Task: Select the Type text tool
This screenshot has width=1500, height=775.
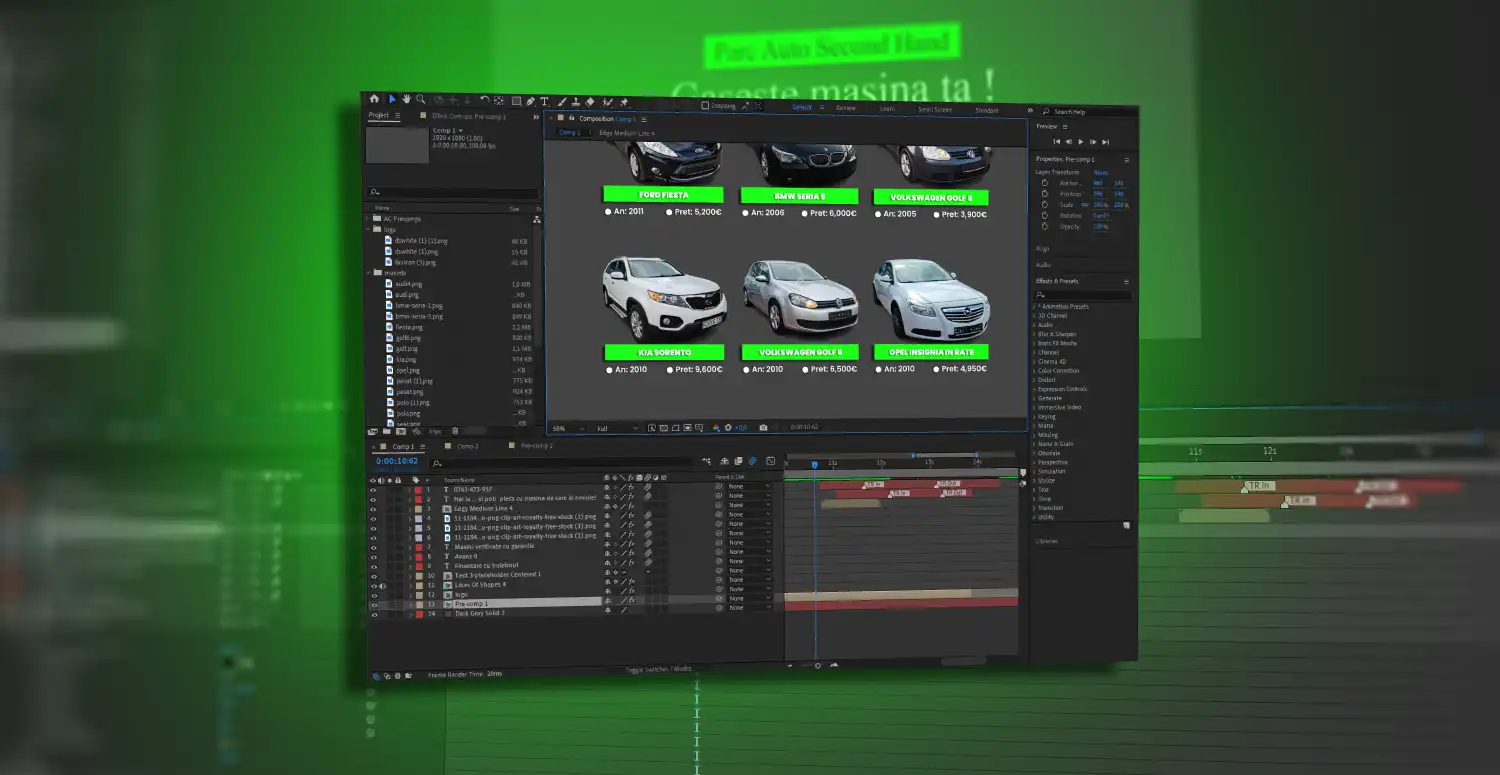Action: pos(544,102)
